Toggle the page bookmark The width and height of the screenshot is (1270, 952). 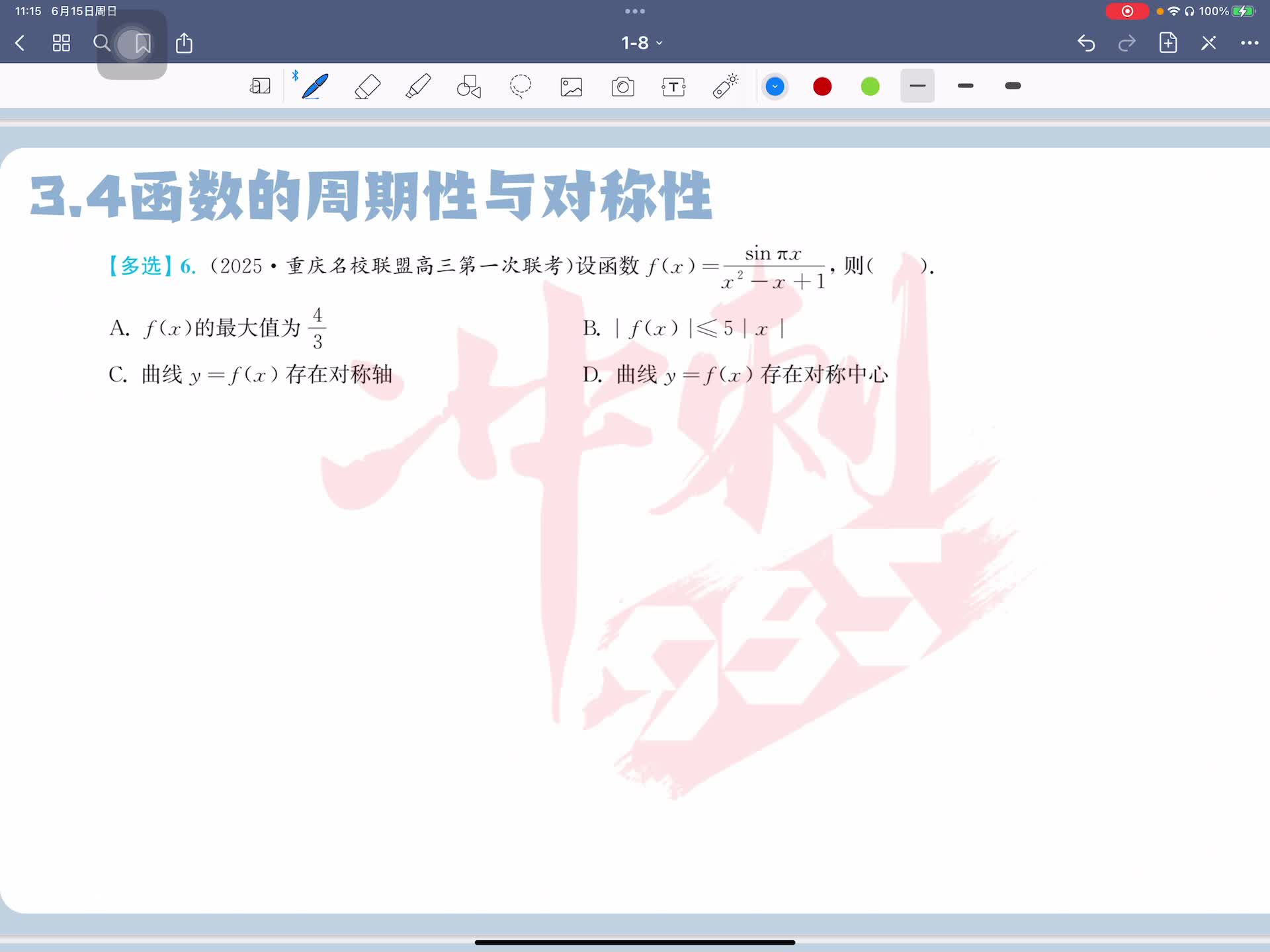142,44
